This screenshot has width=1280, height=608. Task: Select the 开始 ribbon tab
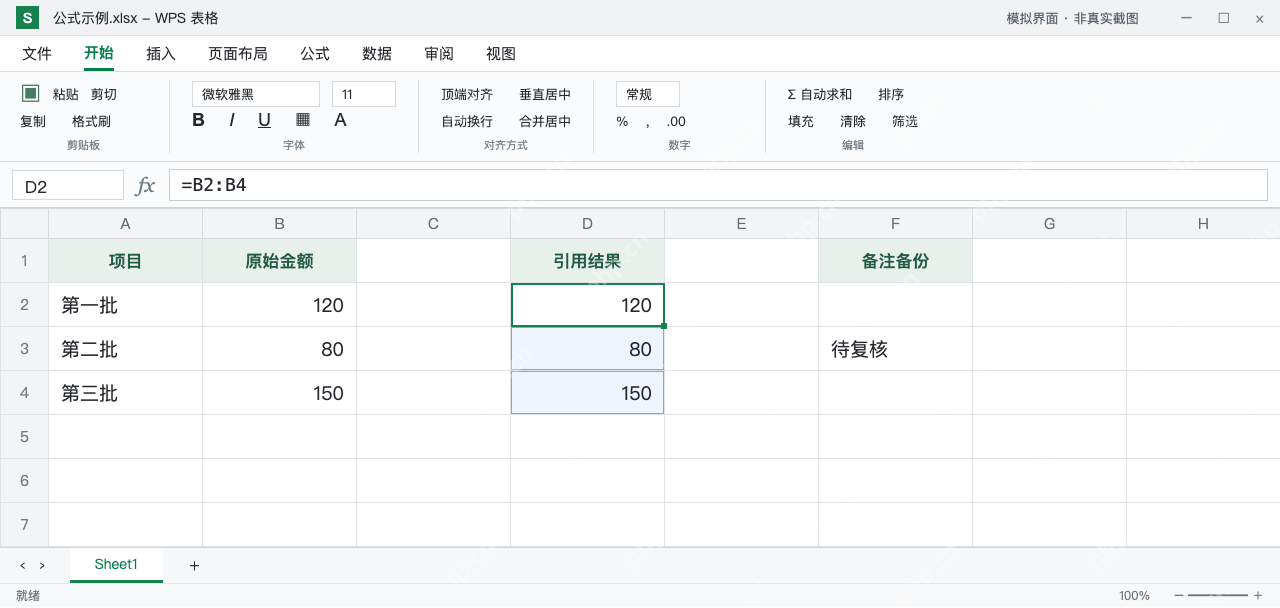[x=99, y=54]
